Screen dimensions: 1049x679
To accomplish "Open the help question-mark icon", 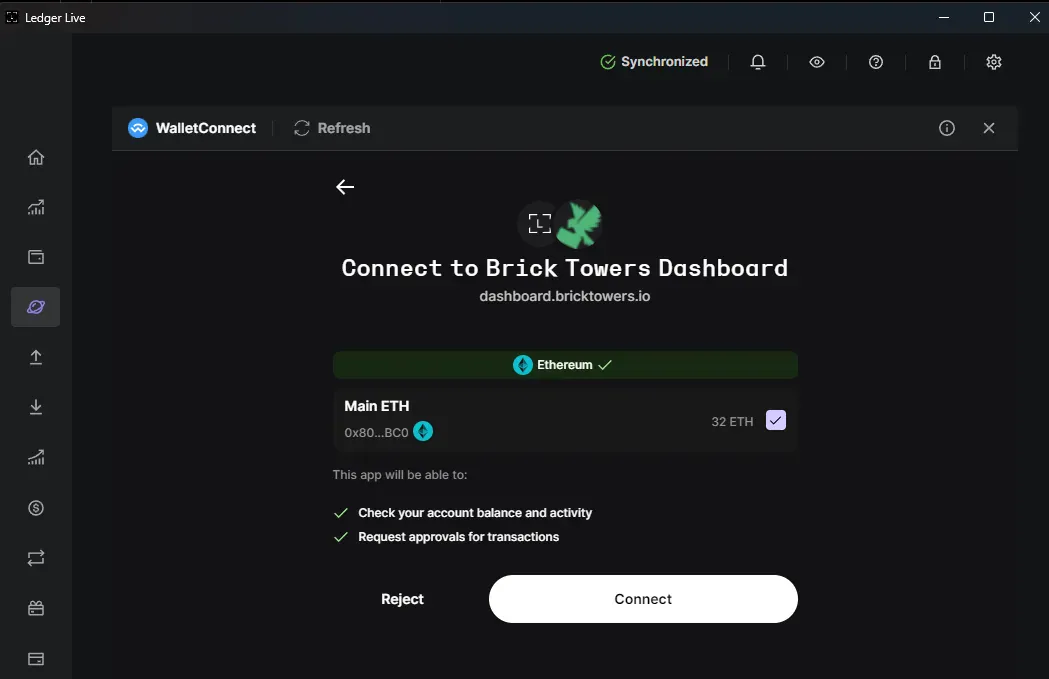I will pyautogui.click(x=876, y=62).
